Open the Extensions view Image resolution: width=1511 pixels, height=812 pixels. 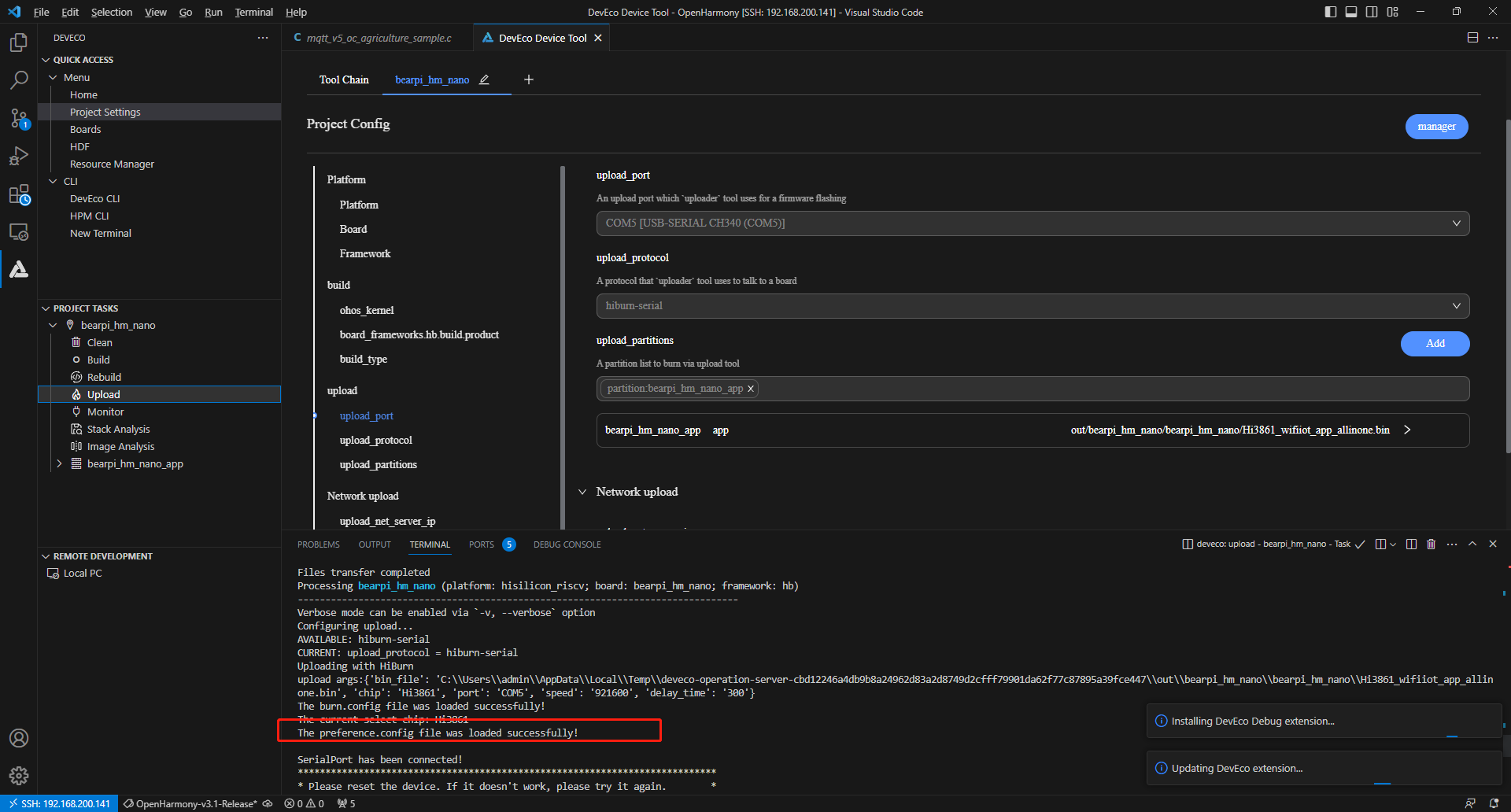coord(19,194)
